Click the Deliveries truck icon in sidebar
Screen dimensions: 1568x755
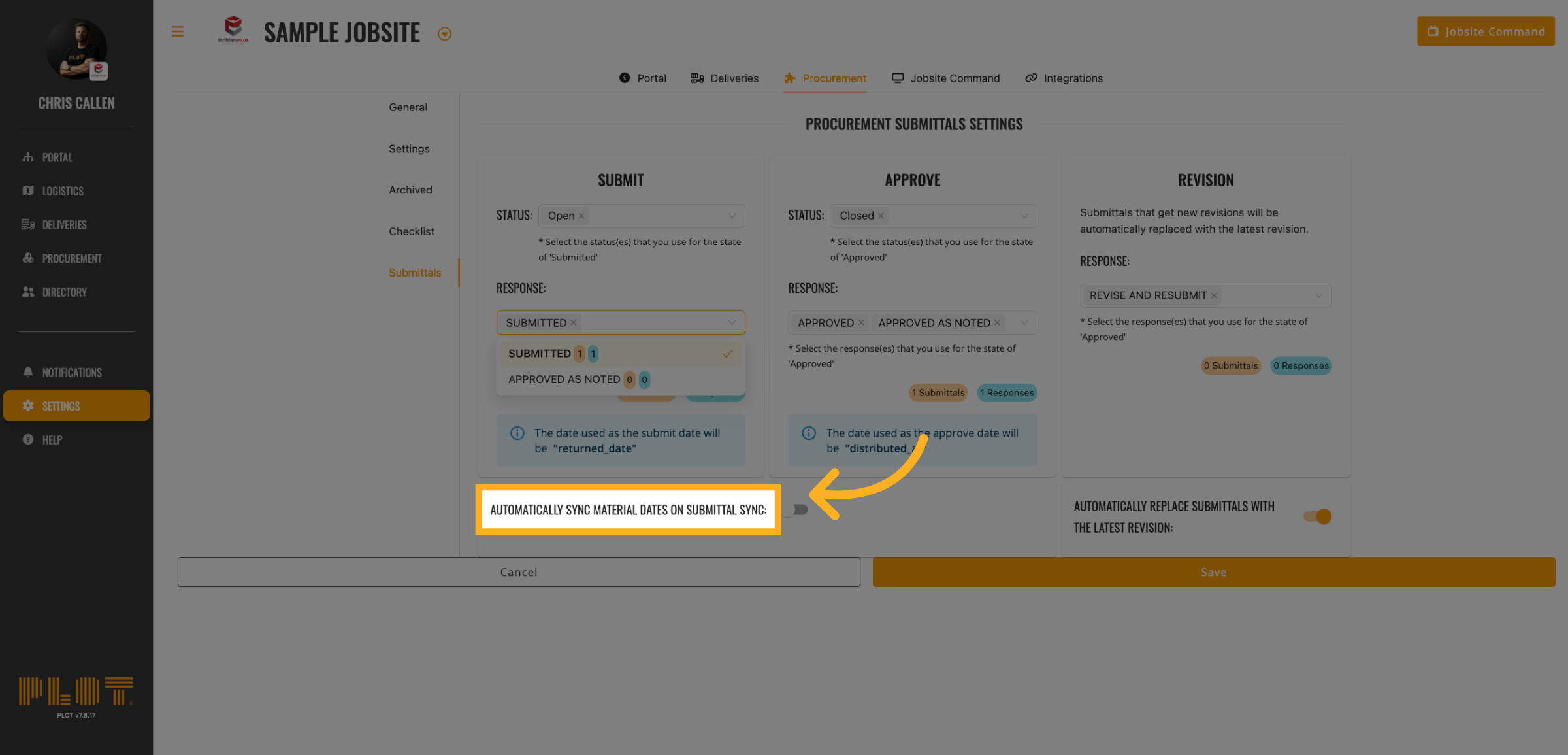[x=28, y=225]
